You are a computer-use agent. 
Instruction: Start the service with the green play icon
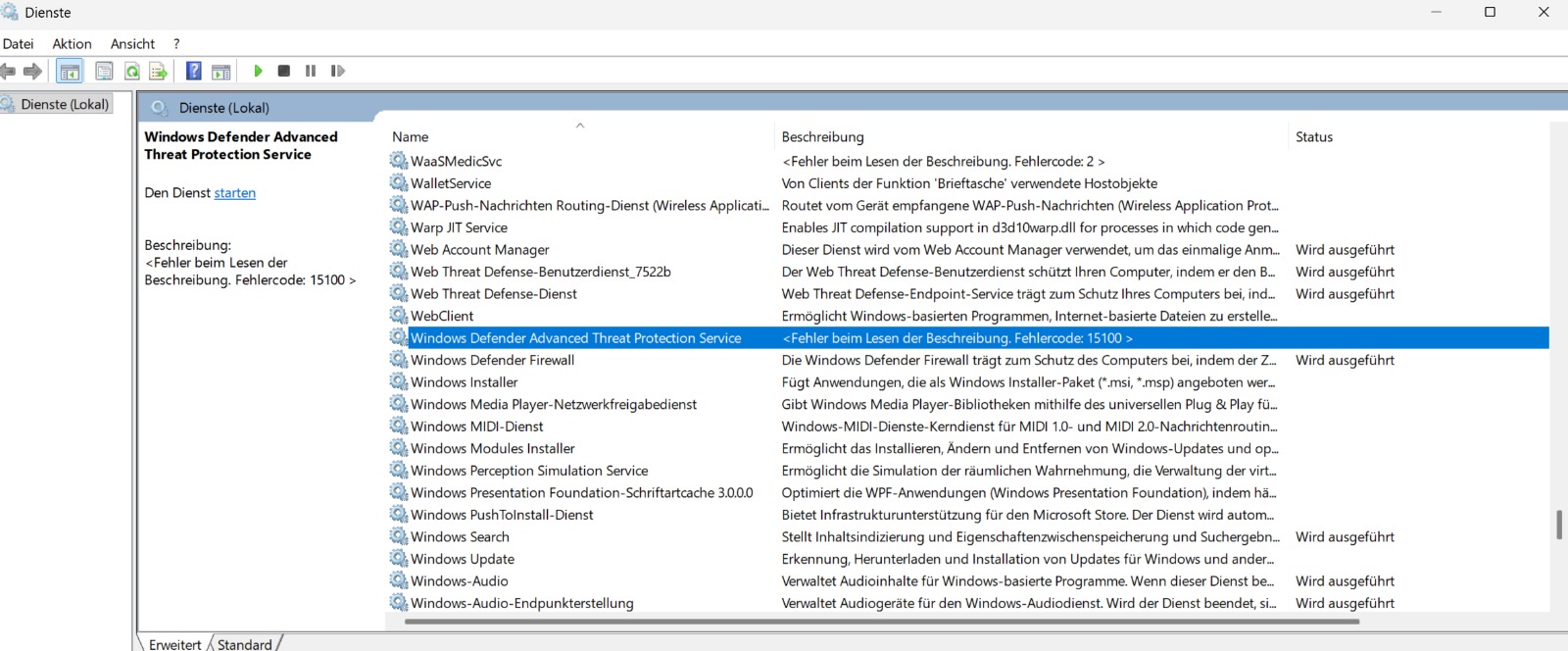coord(258,71)
